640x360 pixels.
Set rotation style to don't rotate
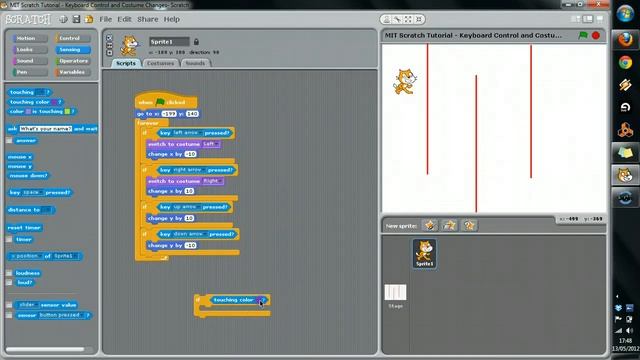pyautogui.click(x=109, y=53)
